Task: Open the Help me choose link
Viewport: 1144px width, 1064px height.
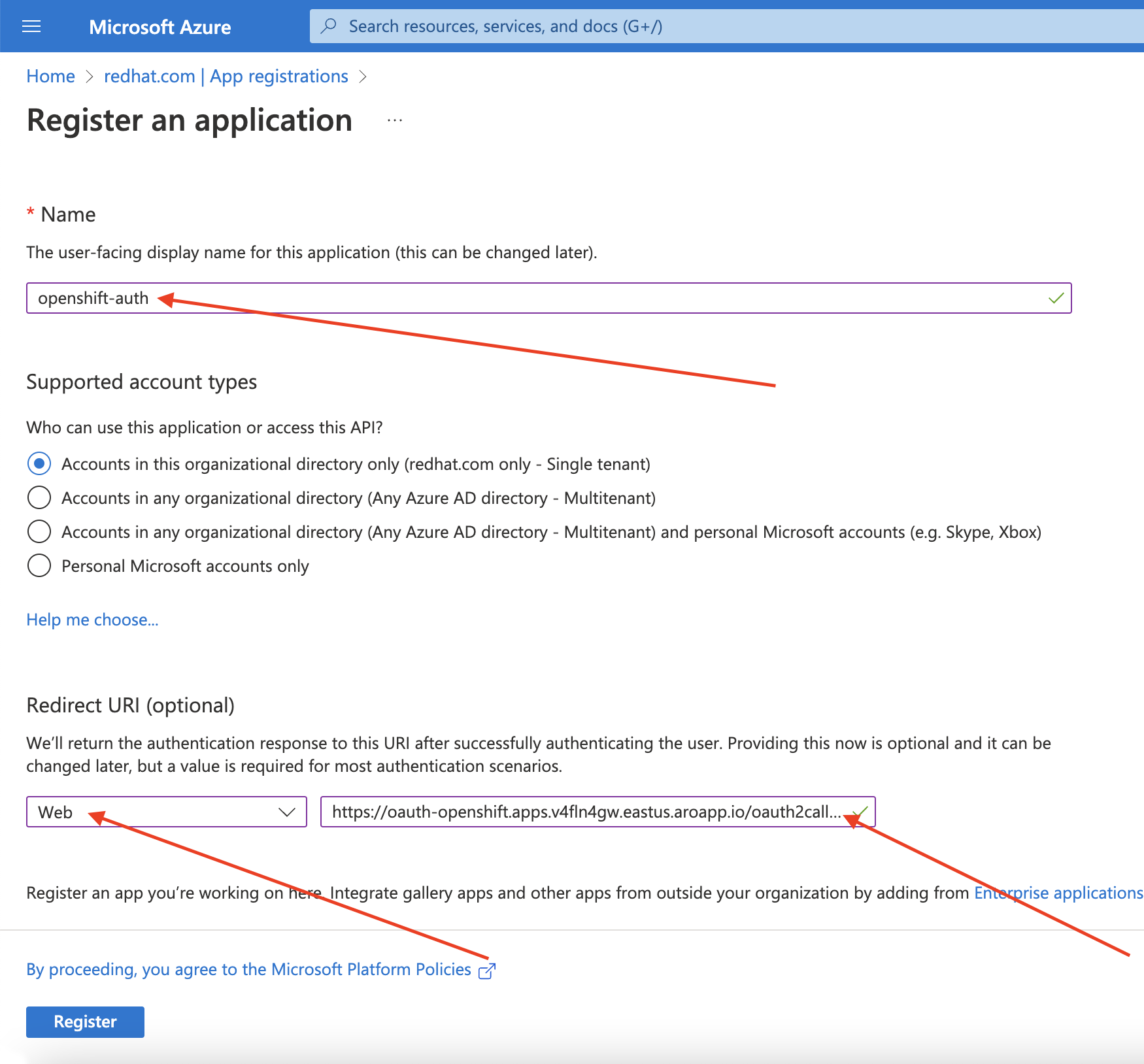Action: (92, 620)
